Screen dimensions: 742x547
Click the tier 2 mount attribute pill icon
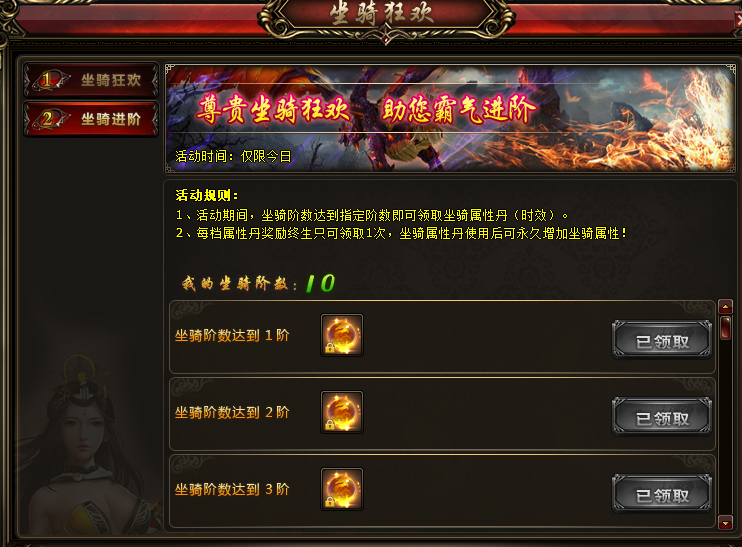tap(342, 412)
